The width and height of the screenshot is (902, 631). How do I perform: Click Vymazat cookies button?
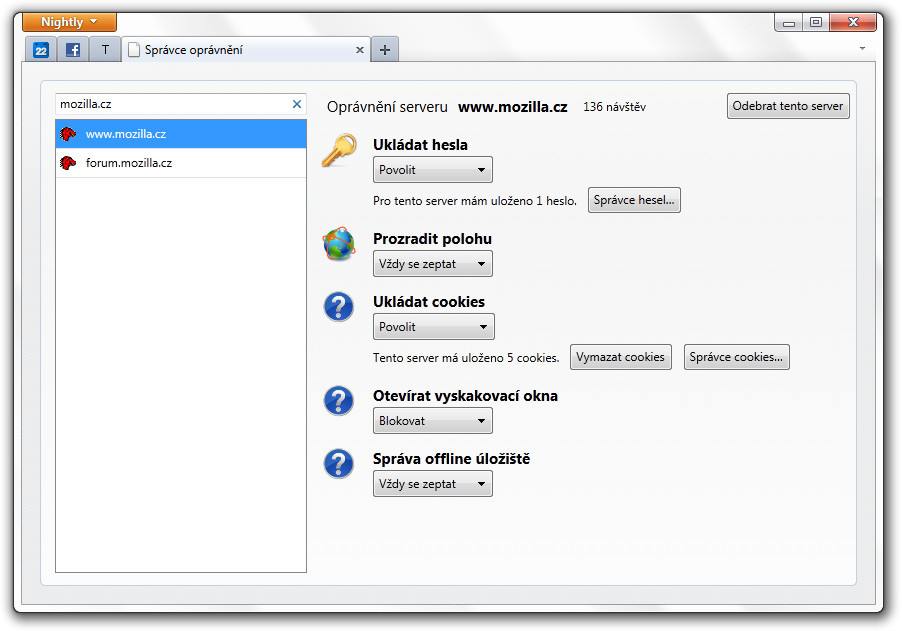[x=621, y=357]
